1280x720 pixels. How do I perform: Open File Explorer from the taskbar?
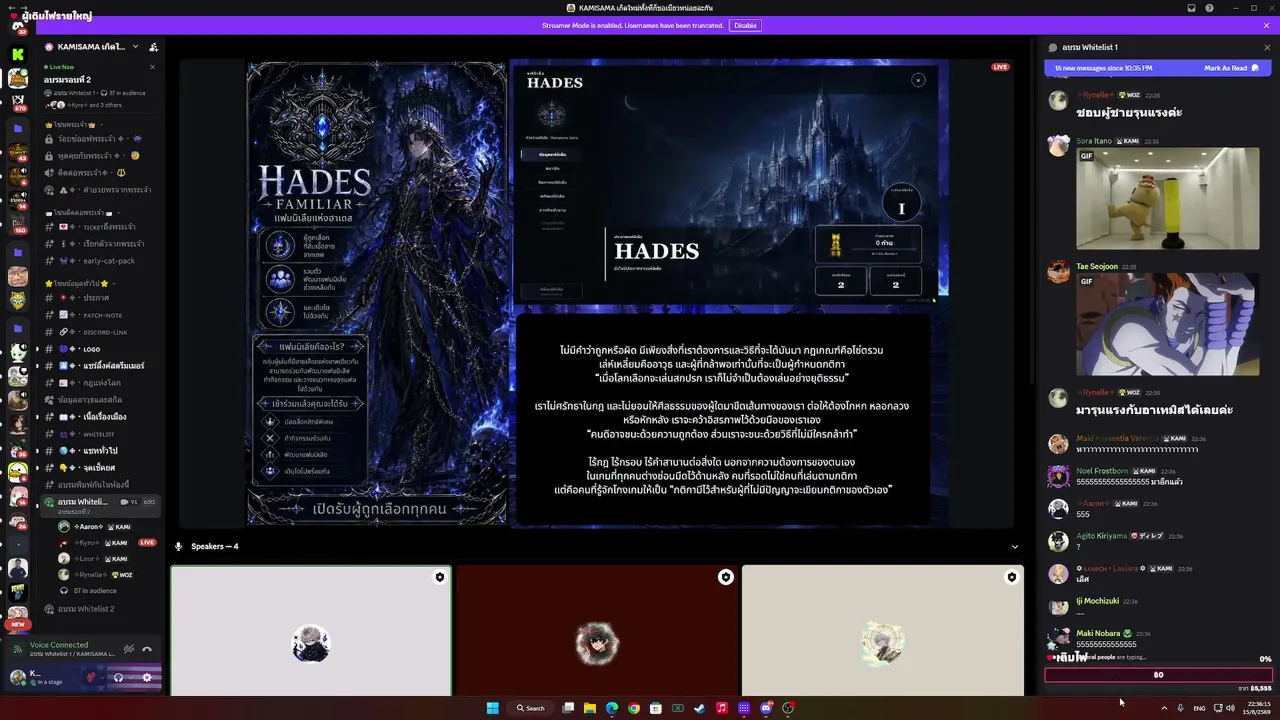coord(590,708)
